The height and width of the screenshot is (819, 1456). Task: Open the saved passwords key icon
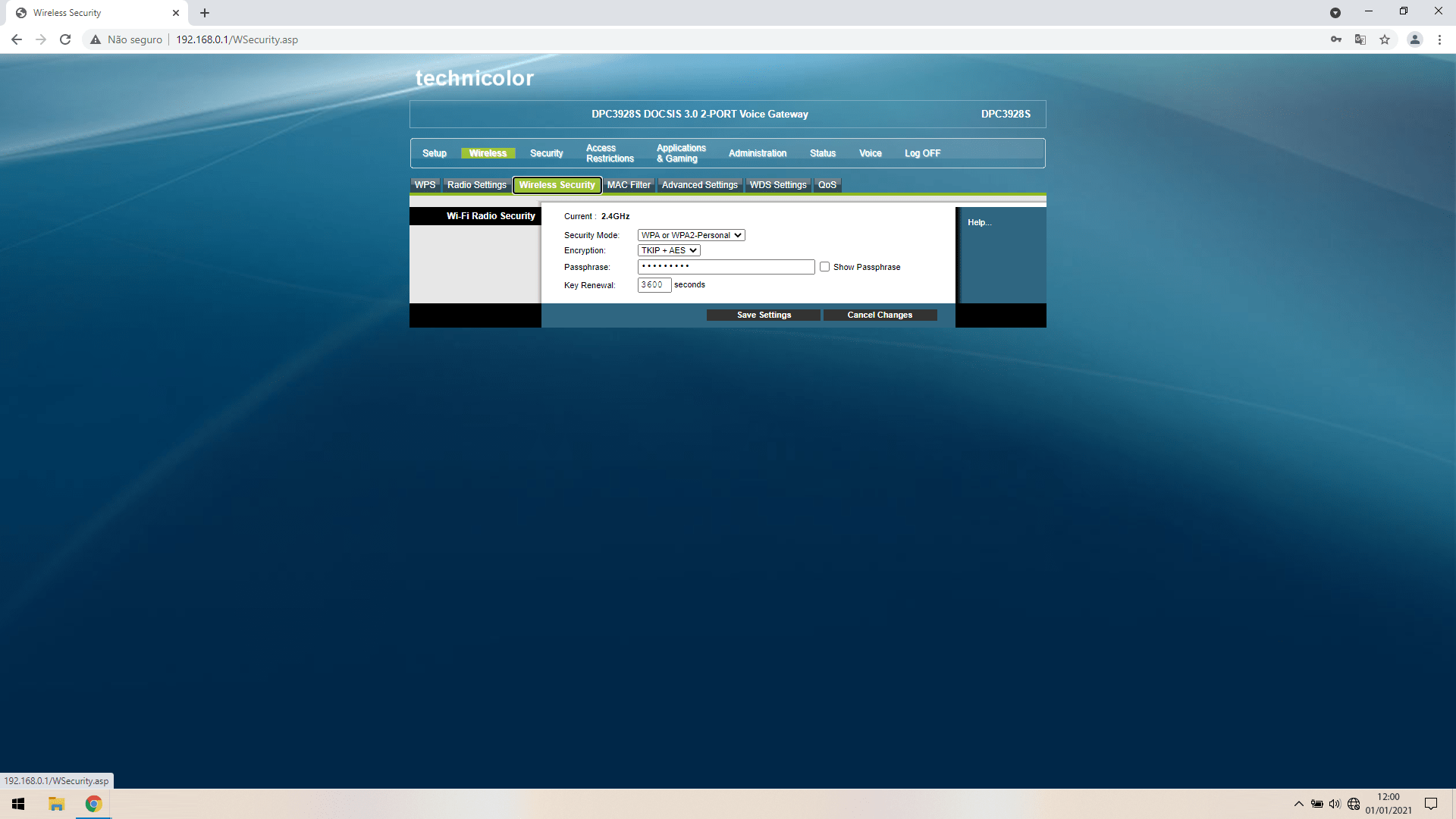pos(1336,39)
